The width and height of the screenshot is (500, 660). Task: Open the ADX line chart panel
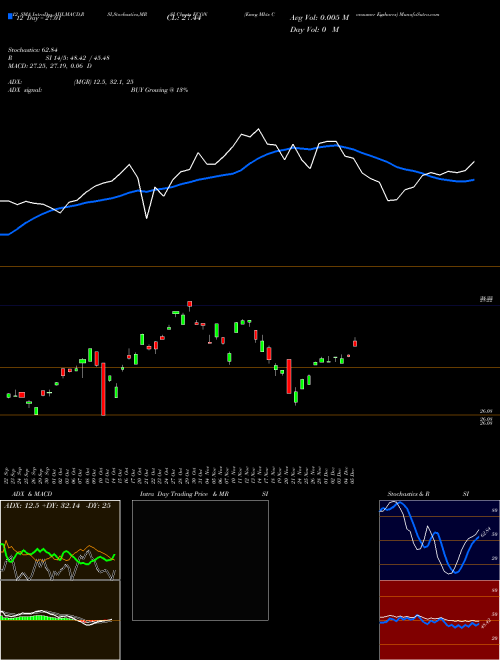point(60,540)
